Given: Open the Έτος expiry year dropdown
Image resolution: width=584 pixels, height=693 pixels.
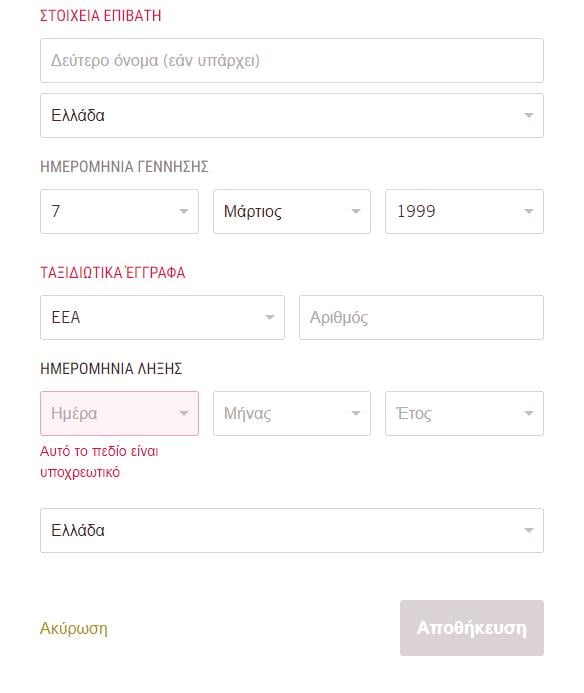Looking at the screenshot, I should tap(464, 413).
